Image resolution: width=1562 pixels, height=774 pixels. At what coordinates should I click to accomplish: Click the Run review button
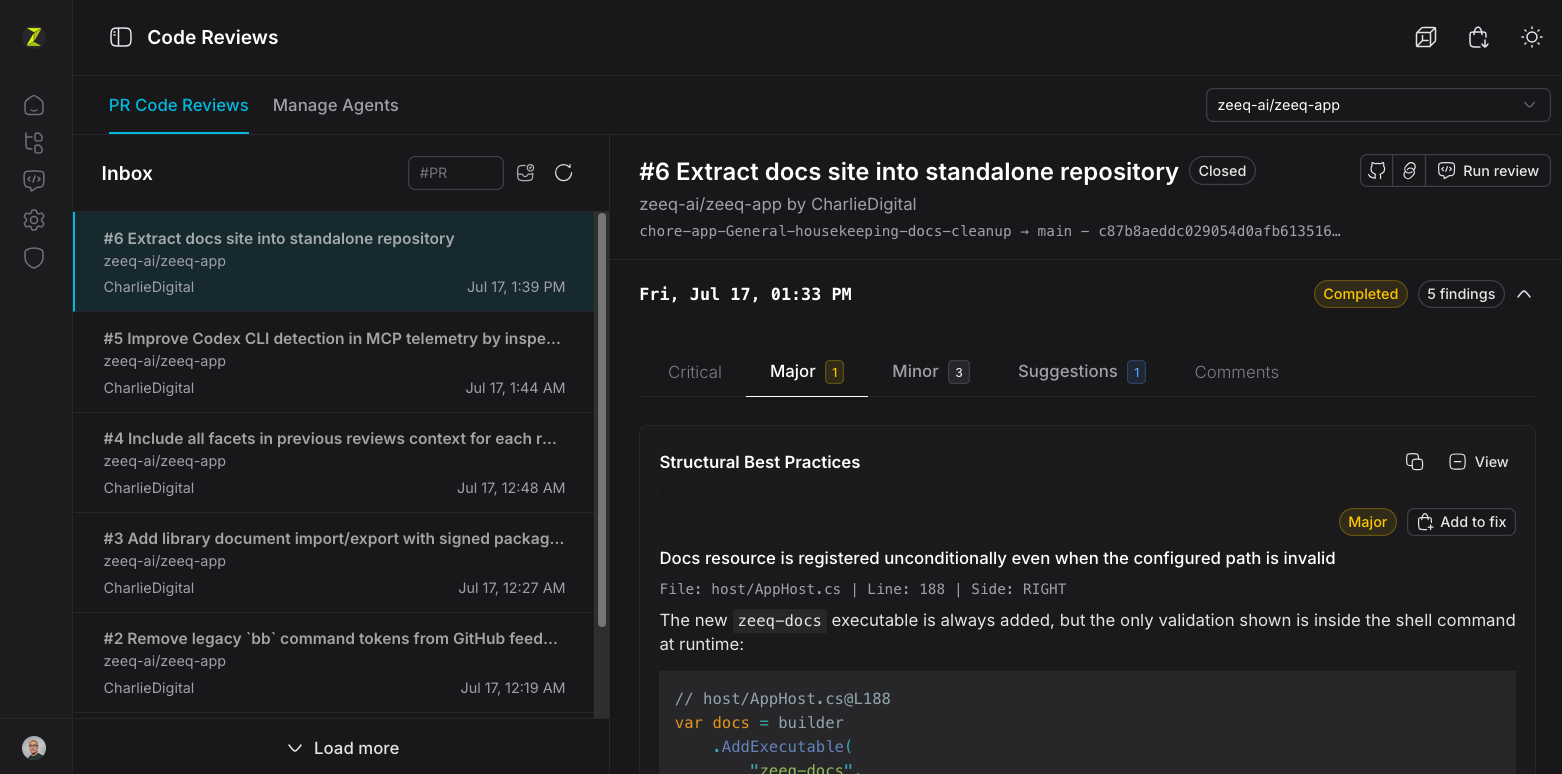pyautogui.click(x=1488, y=171)
